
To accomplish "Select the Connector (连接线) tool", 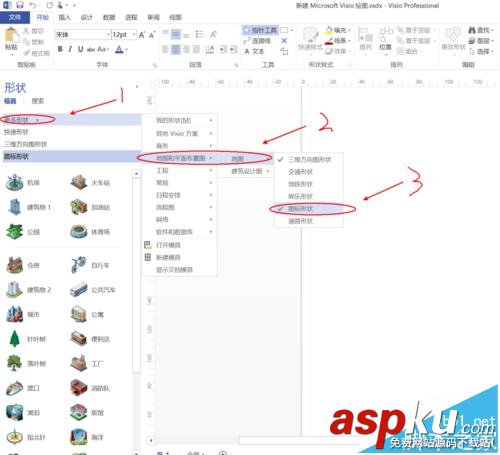I will point(257,41).
